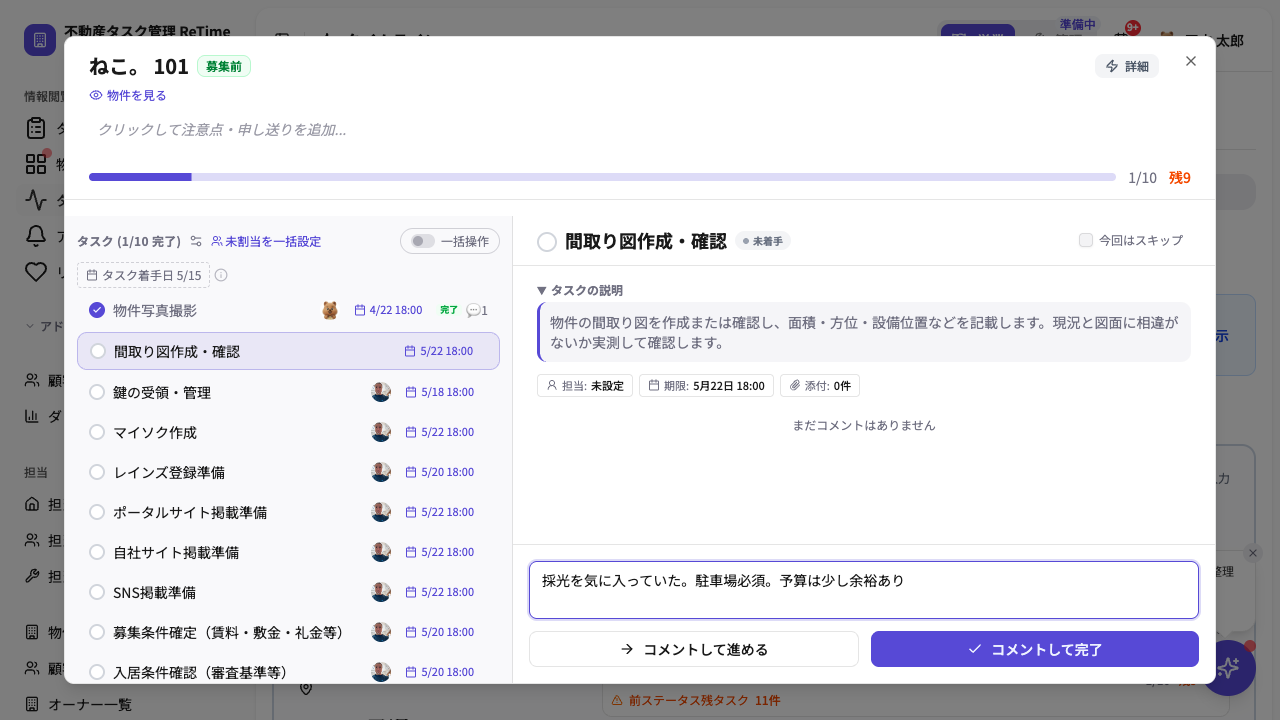This screenshot has height=720, width=1280.
Task: Open due date 5/18 18:00 on 鍵の受領 row
Action: [x=440, y=392]
